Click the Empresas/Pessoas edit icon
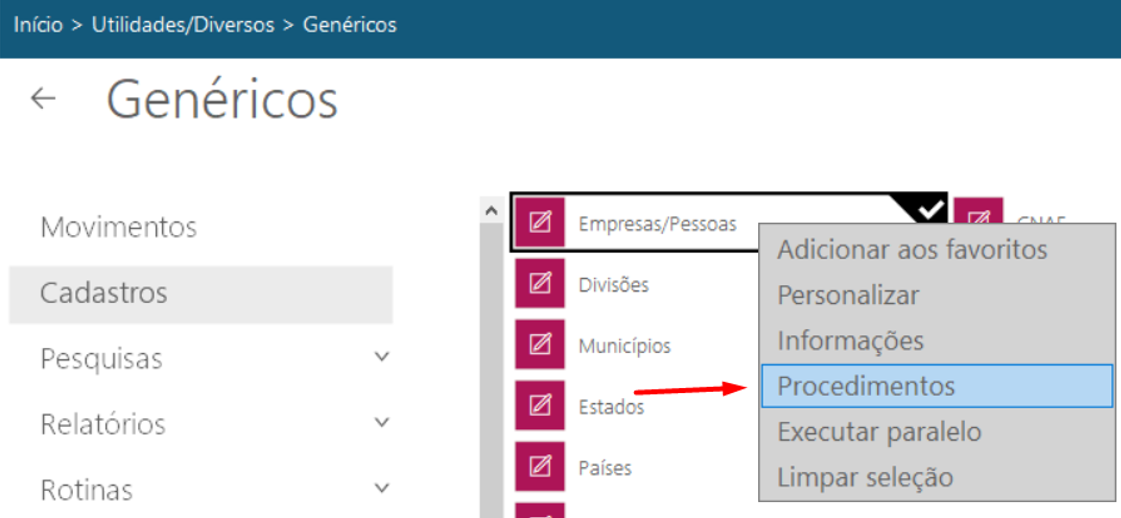 540,223
